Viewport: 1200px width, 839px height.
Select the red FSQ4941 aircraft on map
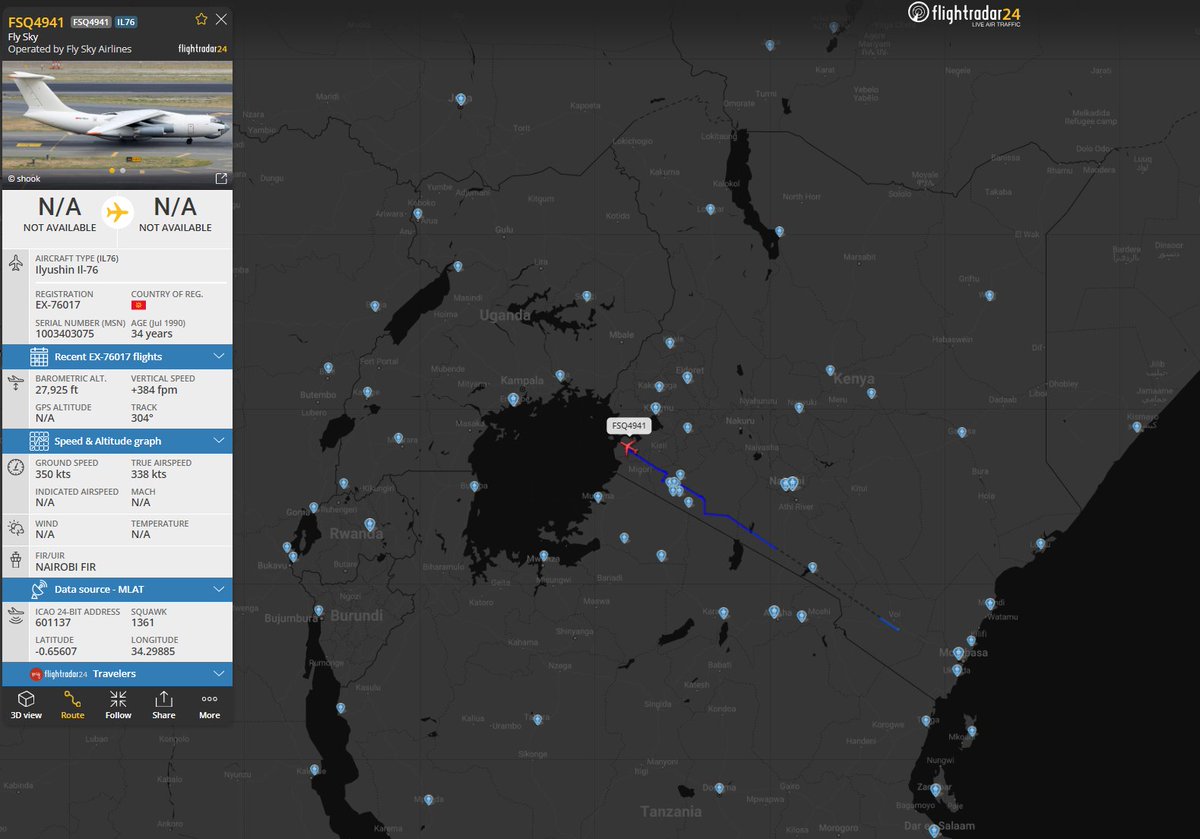[629, 447]
